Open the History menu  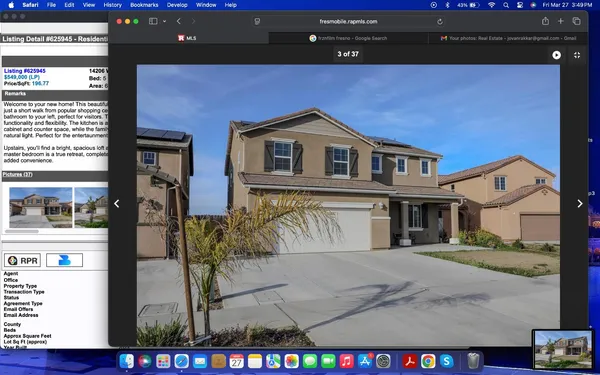tap(112, 5)
